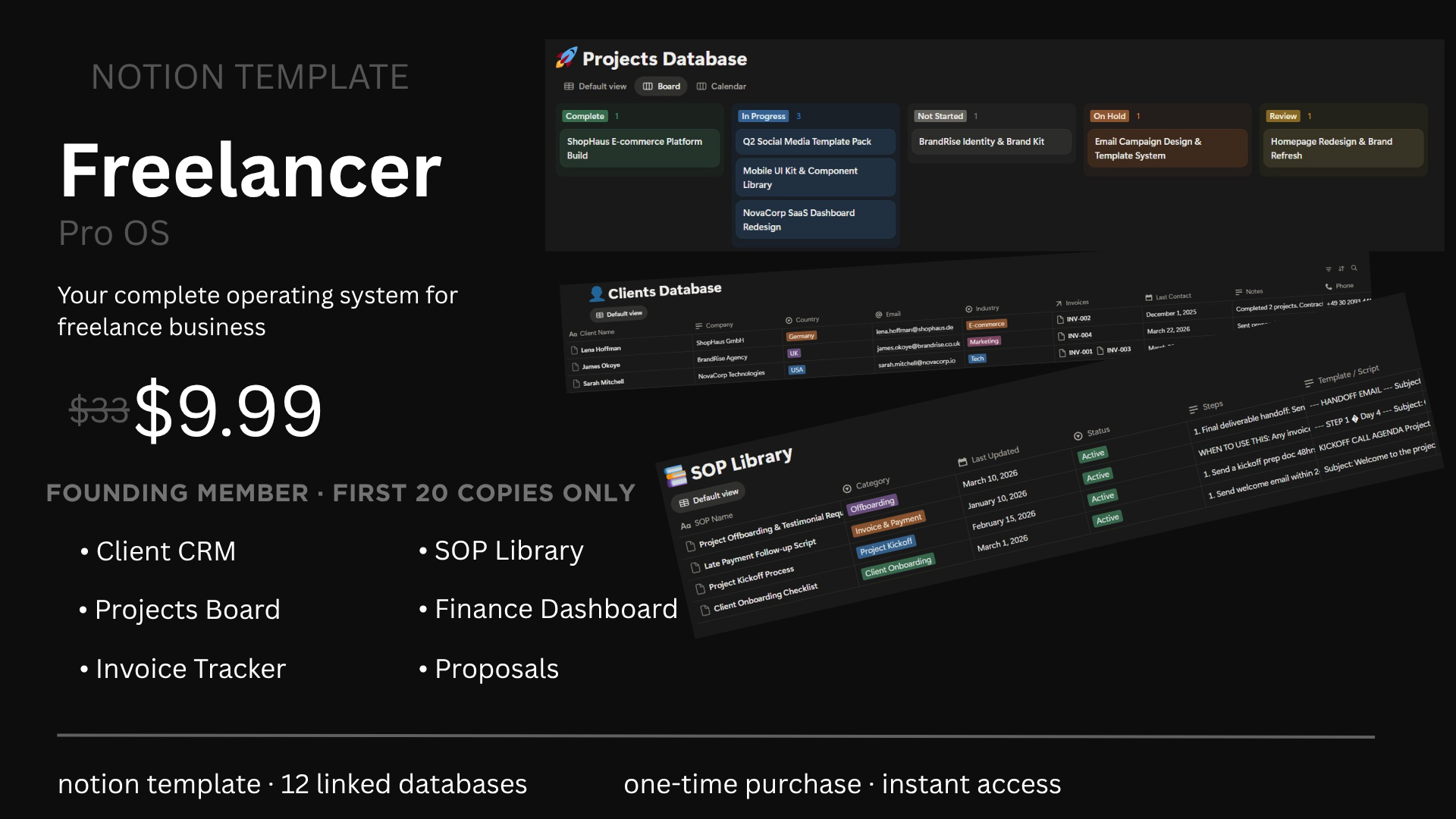Open the Sarah Mitchell client row

click(598, 383)
